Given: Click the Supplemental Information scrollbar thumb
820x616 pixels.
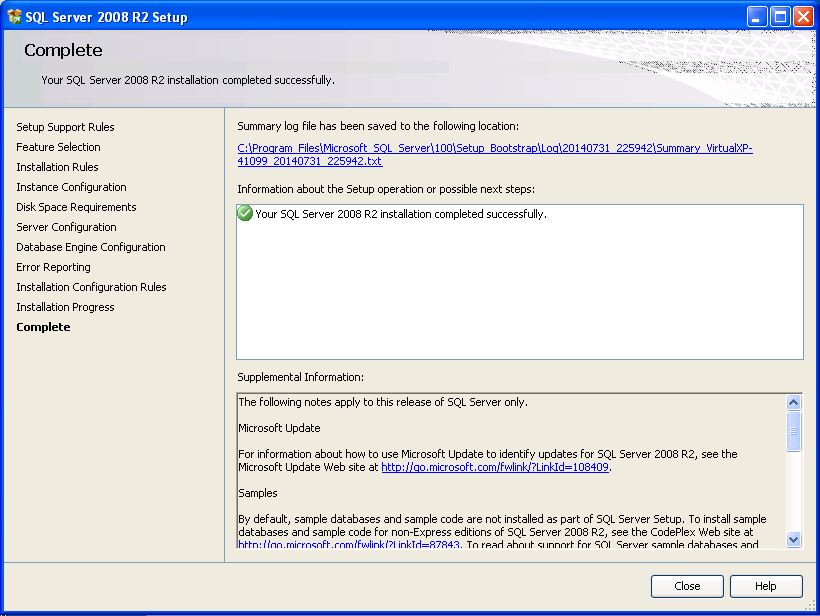Looking at the screenshot, I should tap(794, 432).
